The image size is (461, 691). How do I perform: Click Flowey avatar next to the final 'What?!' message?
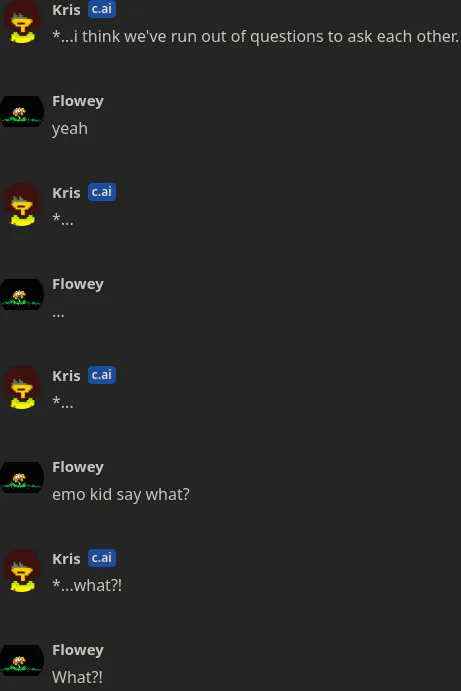click(22, 661)
